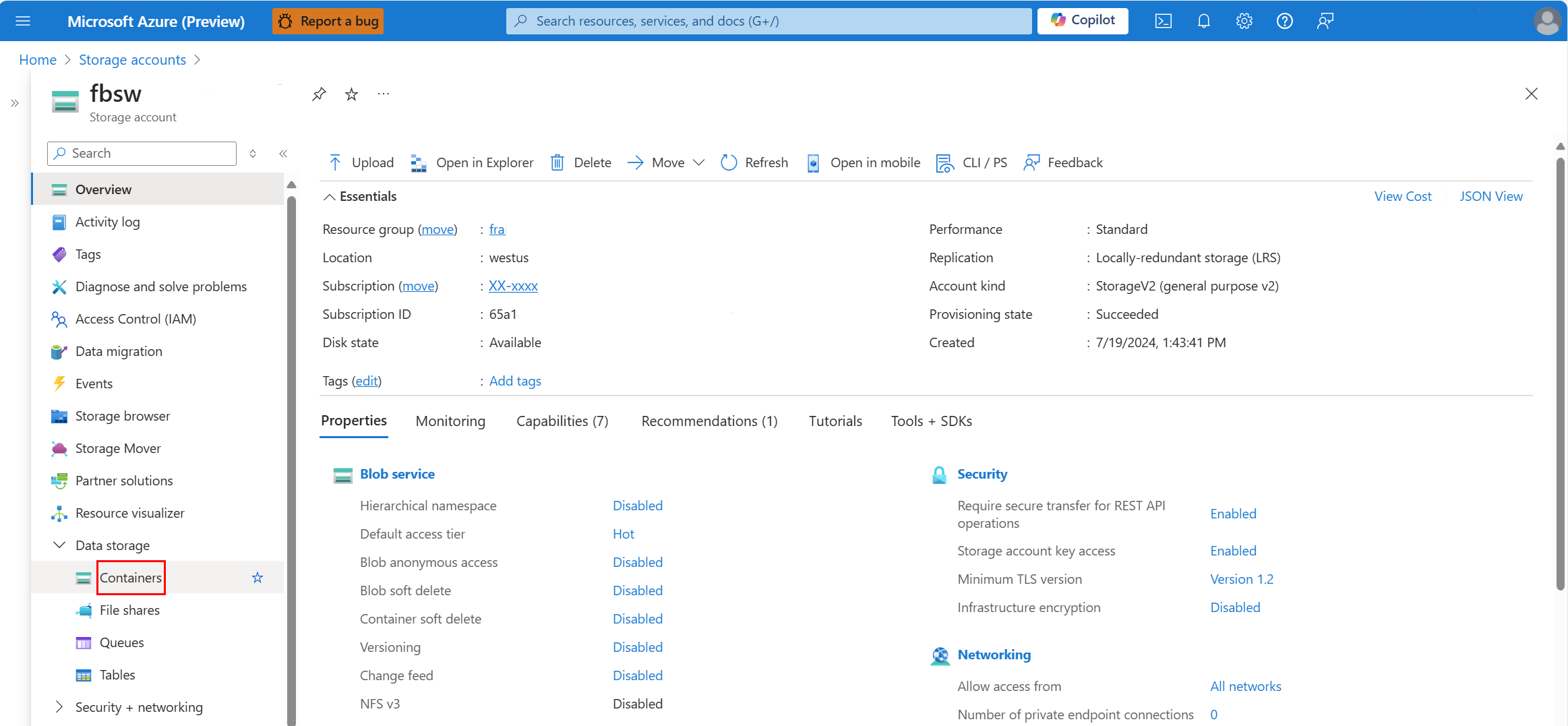Open Tables in the sidebar
Image resolution: width=1568 pixels, height=726 pixels.
pyautogui.click(x=117, y=675)
